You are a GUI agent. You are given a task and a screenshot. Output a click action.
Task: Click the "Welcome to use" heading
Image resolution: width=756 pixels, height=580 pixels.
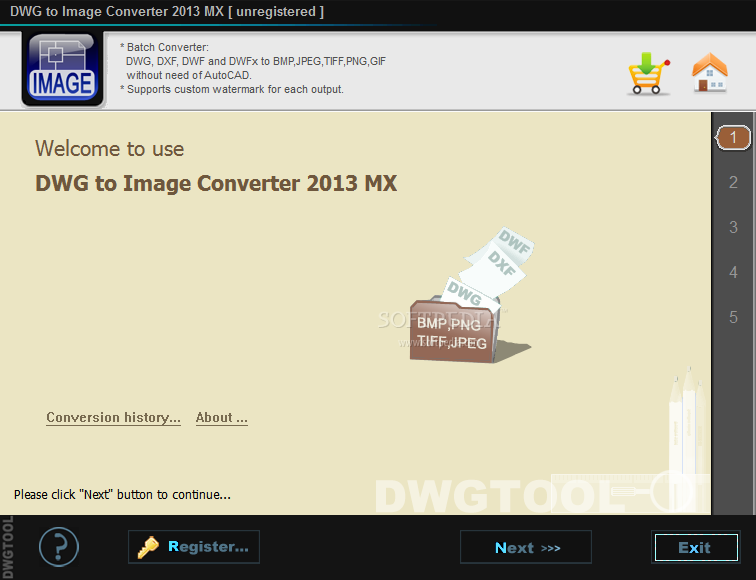click(x=109, y=148)
